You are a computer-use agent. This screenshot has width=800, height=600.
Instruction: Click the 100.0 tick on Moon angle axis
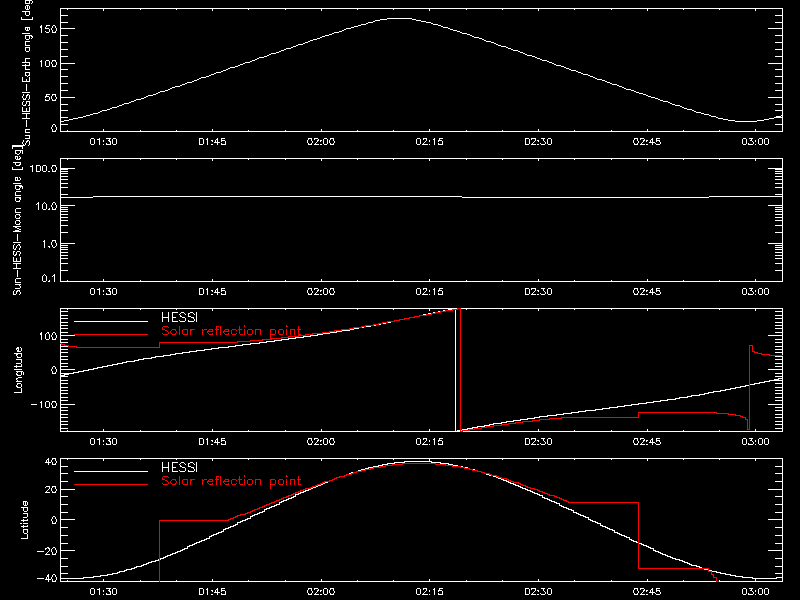click(43, 169)
